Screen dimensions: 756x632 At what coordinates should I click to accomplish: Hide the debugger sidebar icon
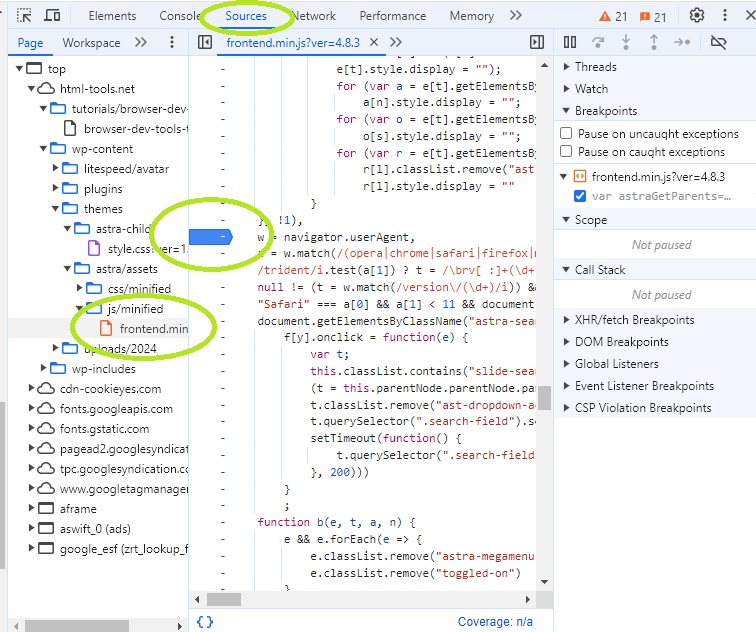(537, 42)
